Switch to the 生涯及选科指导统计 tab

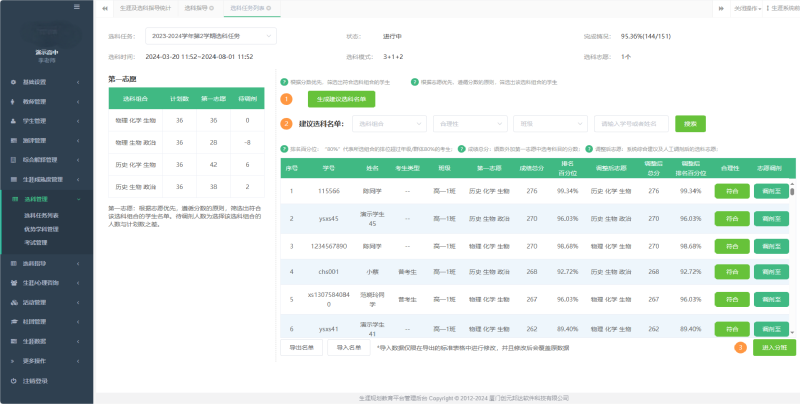click(x=143, y=8)
